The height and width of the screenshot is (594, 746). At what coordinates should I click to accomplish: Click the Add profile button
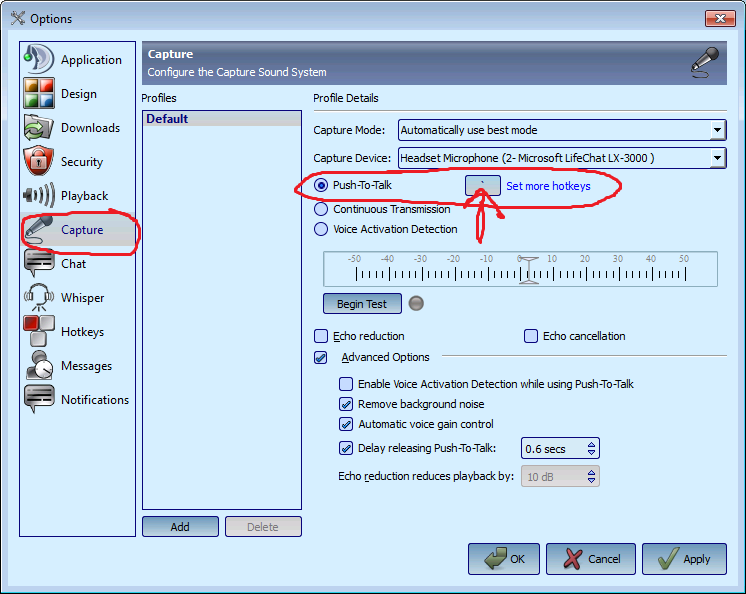180,526
